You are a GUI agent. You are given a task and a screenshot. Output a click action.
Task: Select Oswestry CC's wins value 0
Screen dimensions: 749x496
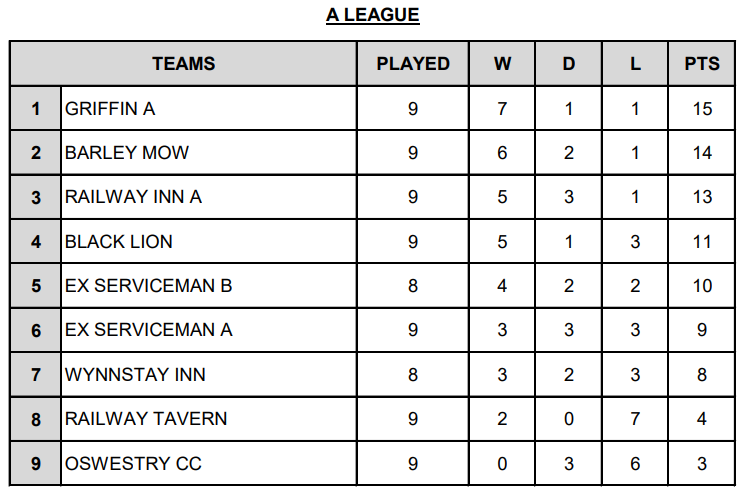point(502,463)
